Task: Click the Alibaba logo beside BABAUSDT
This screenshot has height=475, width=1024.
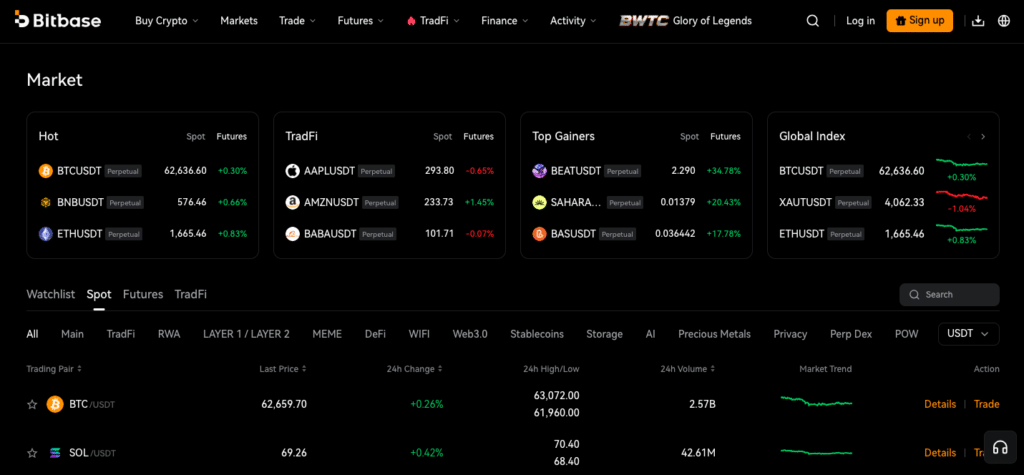Action: click(x=293, y=234)
